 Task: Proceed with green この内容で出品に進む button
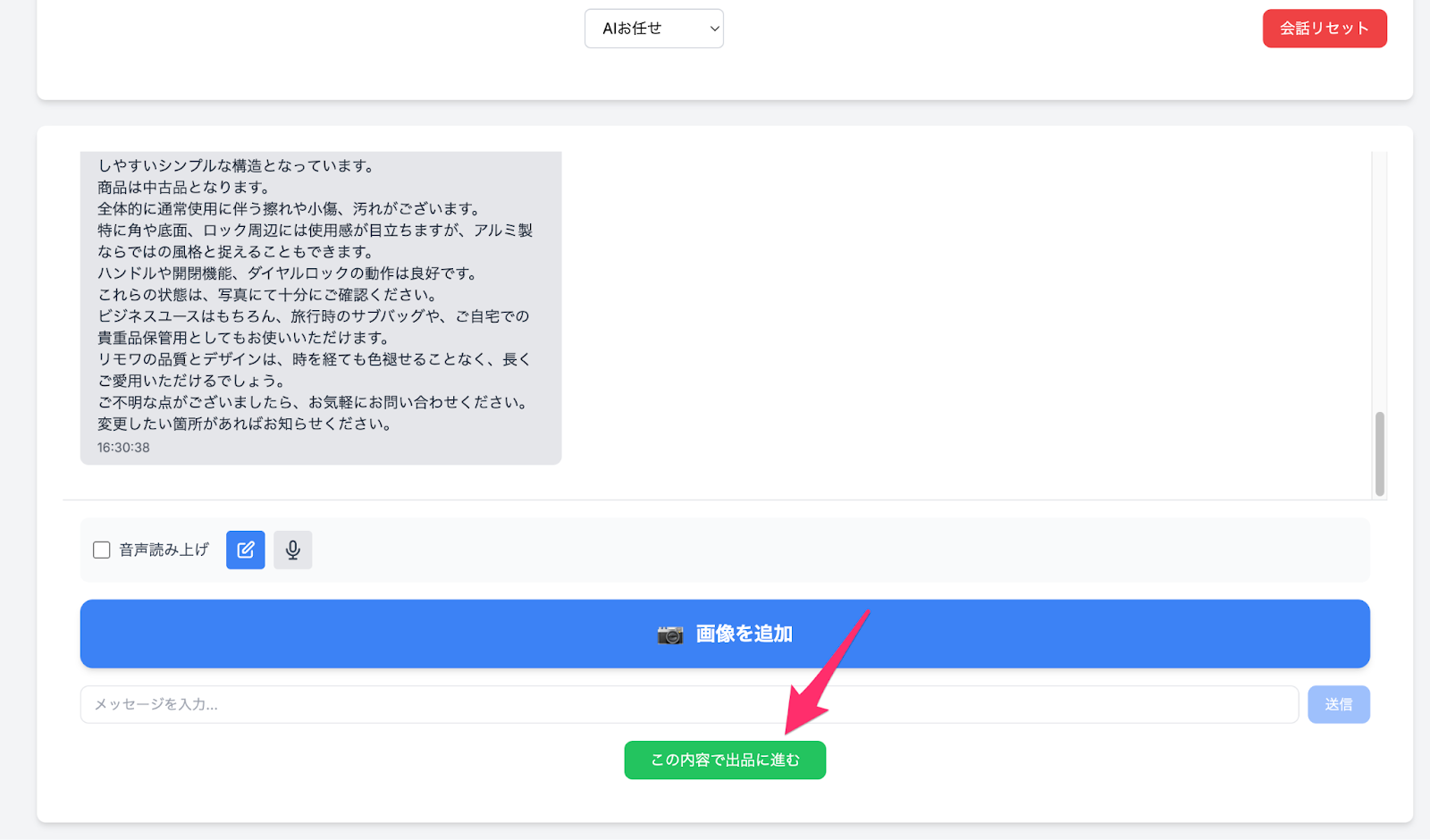725,760
